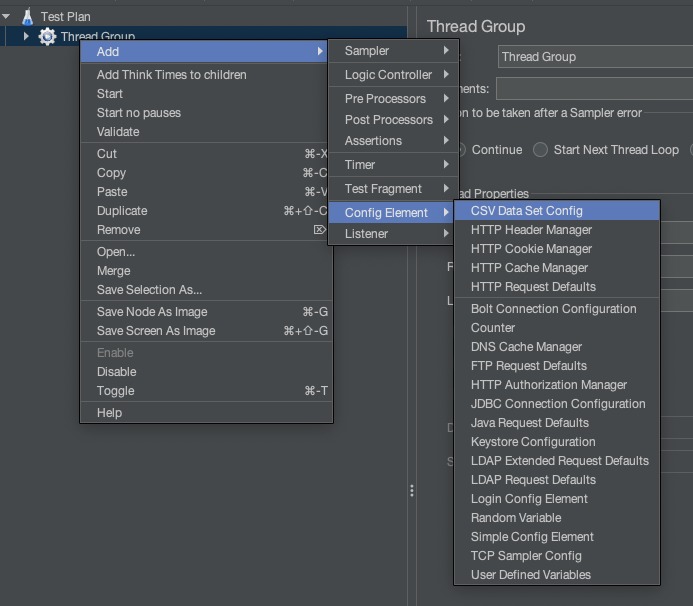This screenshot has width=693, height=606.
Task: Select Bolt Connection Configuration
Action: tap(557, 309)
